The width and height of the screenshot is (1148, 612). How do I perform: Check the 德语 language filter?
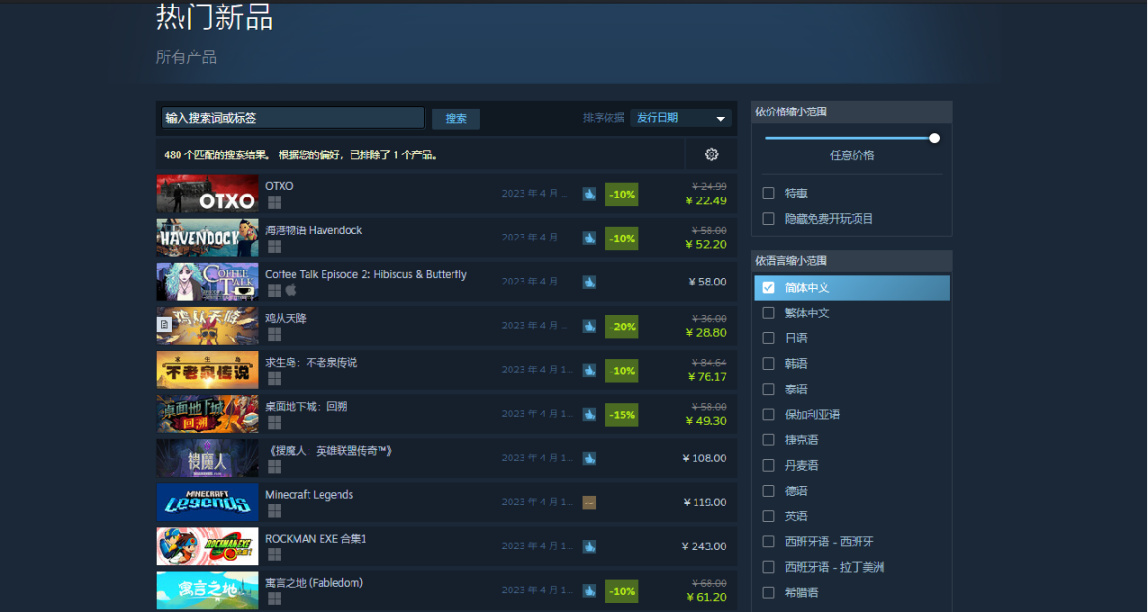coord(768,490)
